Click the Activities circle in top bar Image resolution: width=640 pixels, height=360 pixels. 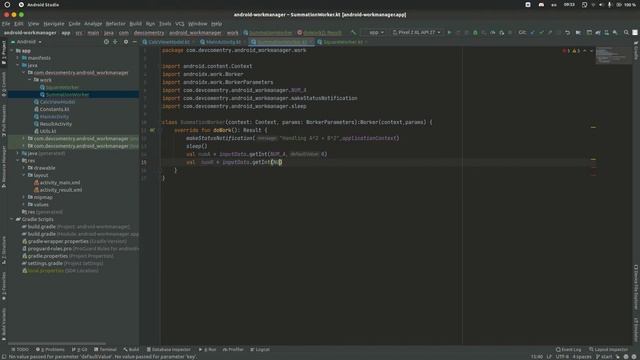tap(7, 5)
